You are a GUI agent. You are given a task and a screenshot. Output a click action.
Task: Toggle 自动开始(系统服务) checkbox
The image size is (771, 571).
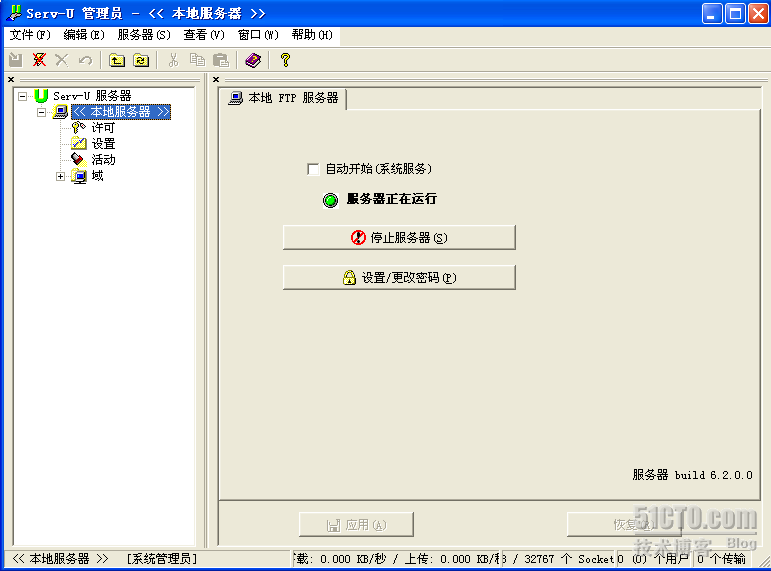click(313, 169)
